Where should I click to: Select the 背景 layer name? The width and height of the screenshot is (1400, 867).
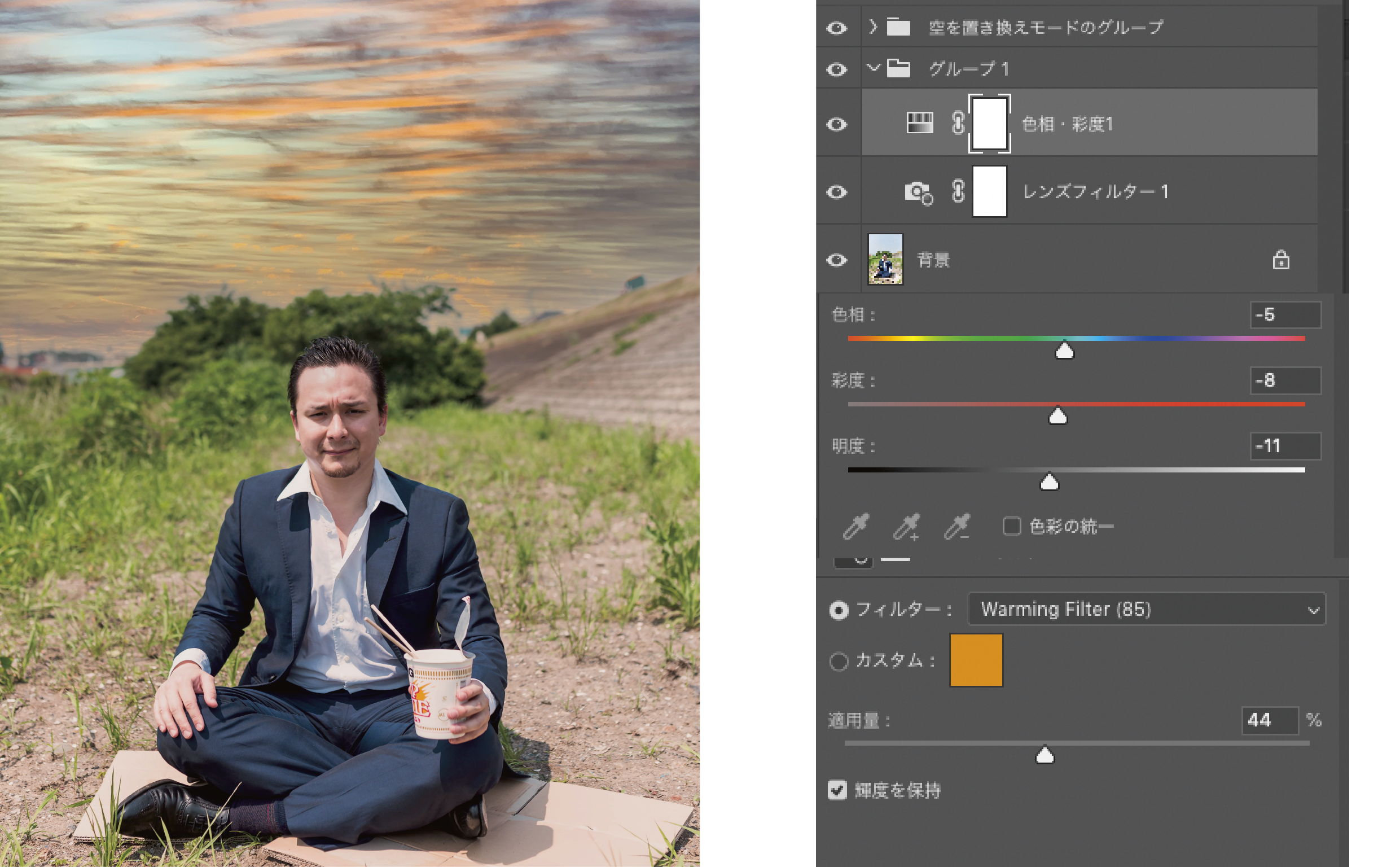(933, 260)
